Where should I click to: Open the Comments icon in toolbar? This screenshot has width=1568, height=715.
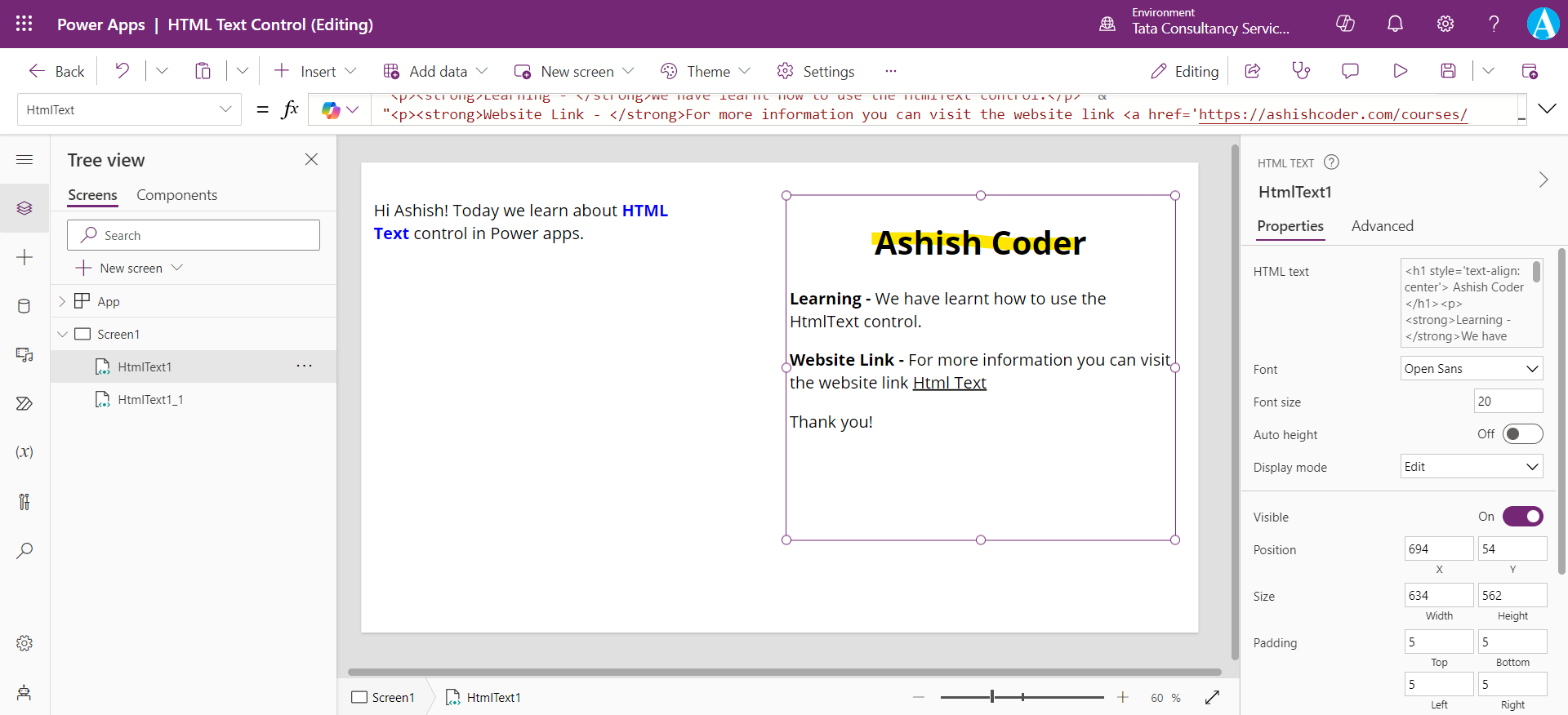pos(1350,71)
